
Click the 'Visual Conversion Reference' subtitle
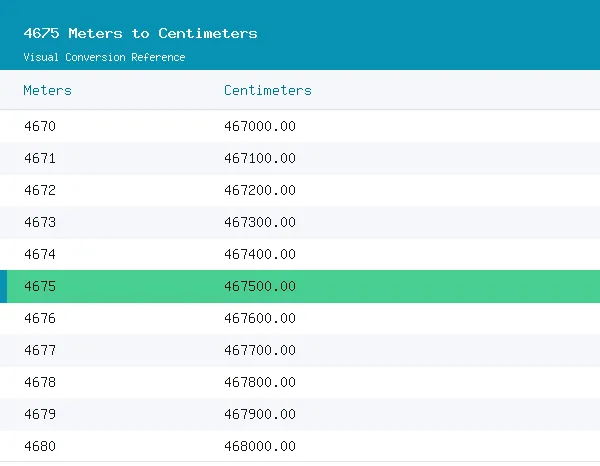104,57
